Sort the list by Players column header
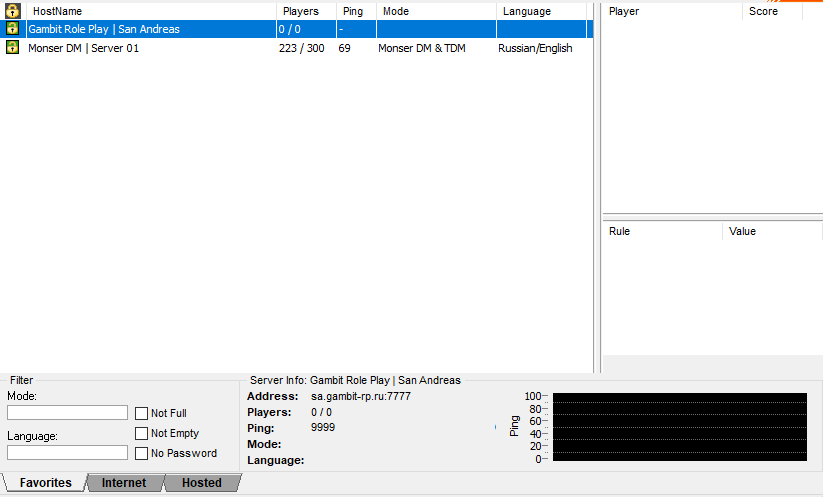823x497 pixels. click(305, 11)
